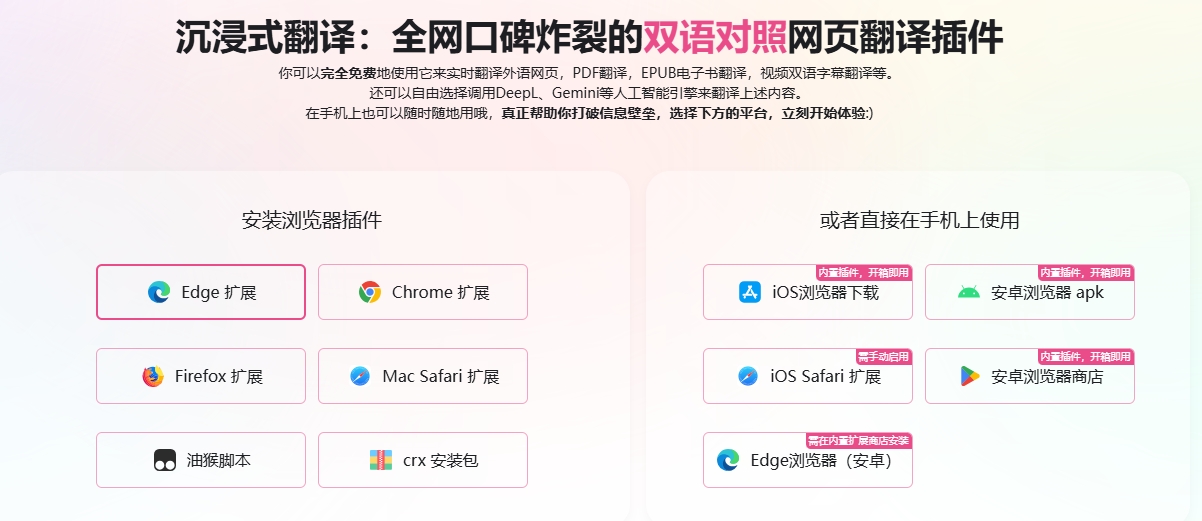This screenshot has height=521, width=1202.
Task: Click the Google Play store icon
Action: (968, 376)
